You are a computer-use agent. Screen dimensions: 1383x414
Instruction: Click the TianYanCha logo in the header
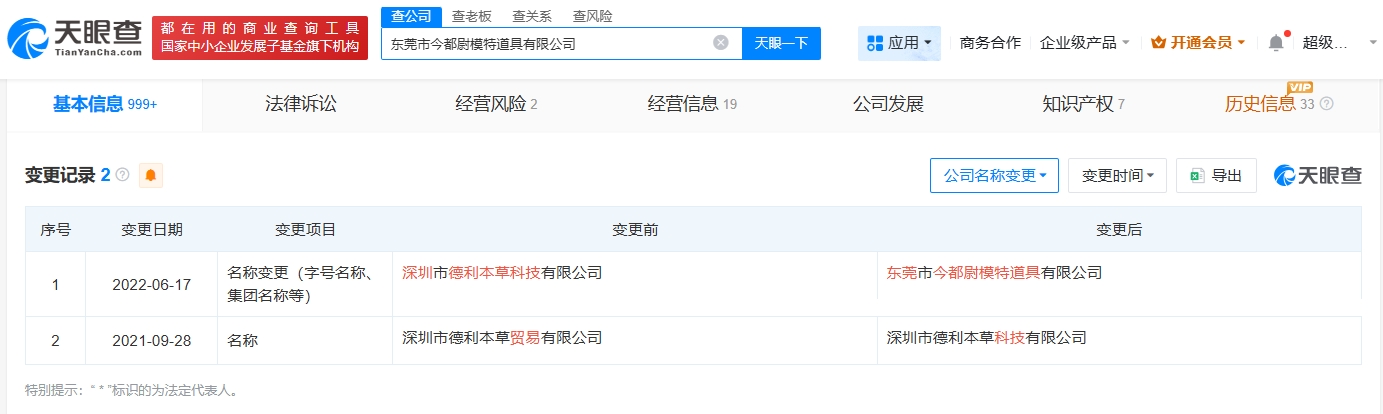[x=73, y=38]
